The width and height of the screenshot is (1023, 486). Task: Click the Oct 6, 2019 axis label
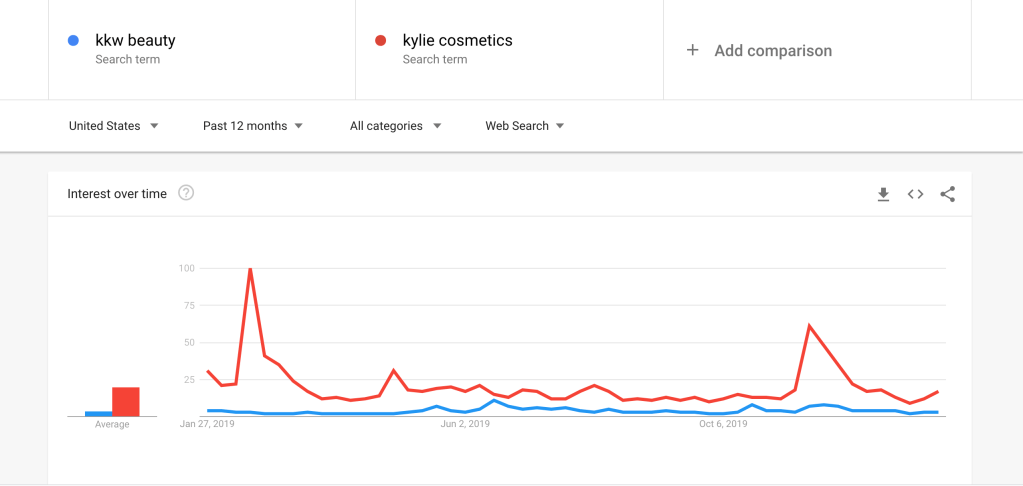click(723, 424)
